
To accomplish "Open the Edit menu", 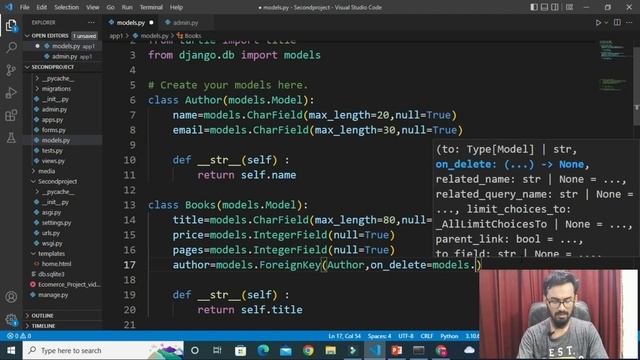I will click(x=41, y=7).
